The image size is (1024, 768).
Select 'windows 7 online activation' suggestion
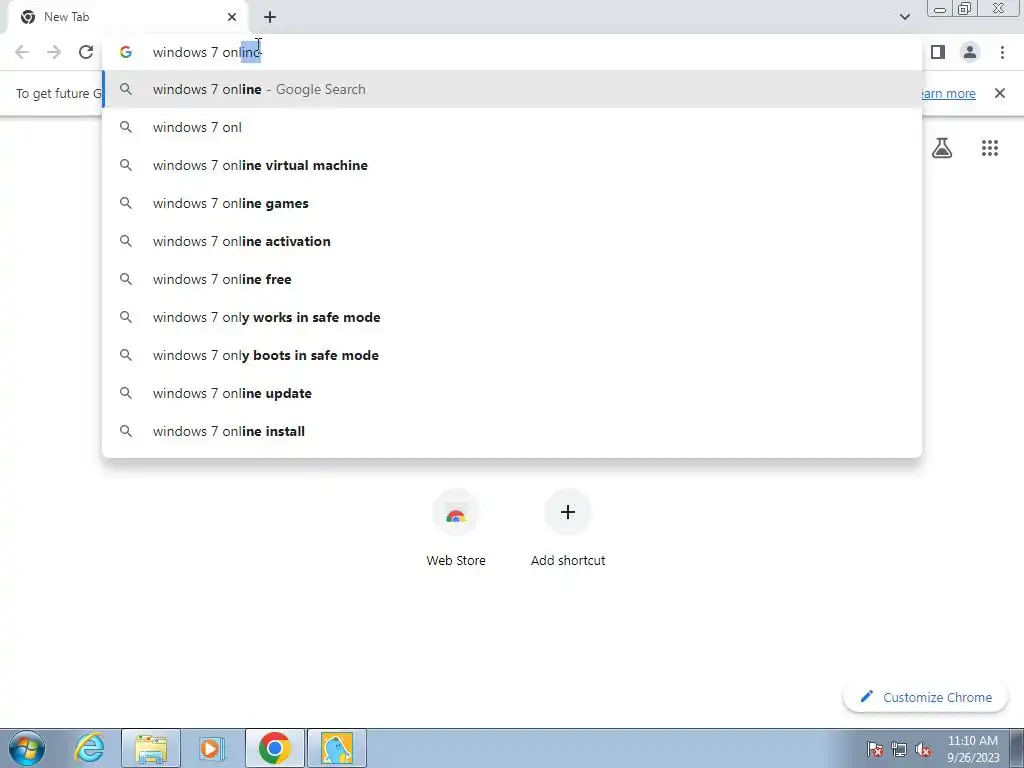(x=512, y=241)
